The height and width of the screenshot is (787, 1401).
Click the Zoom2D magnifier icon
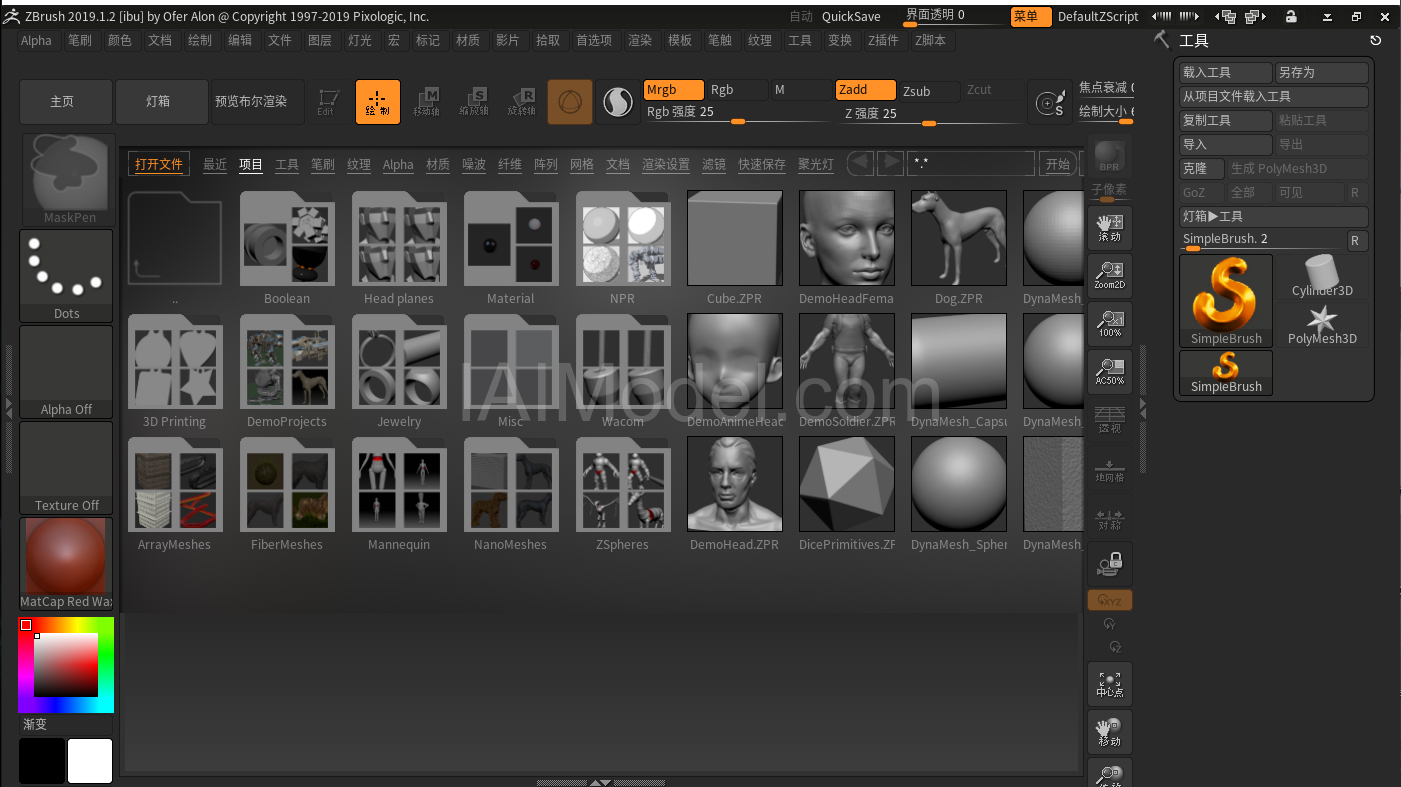pos(1109,276)
